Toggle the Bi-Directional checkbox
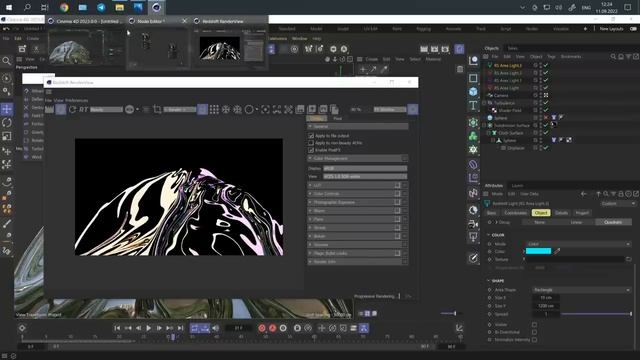This screenshot has width=640, height=360. [534, 332]
